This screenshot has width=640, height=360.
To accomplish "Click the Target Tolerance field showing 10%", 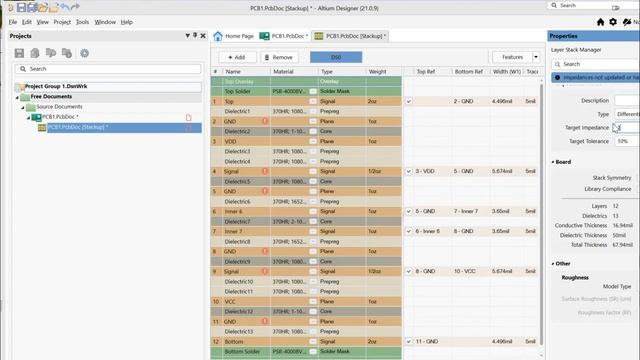I will click(627, 141).
